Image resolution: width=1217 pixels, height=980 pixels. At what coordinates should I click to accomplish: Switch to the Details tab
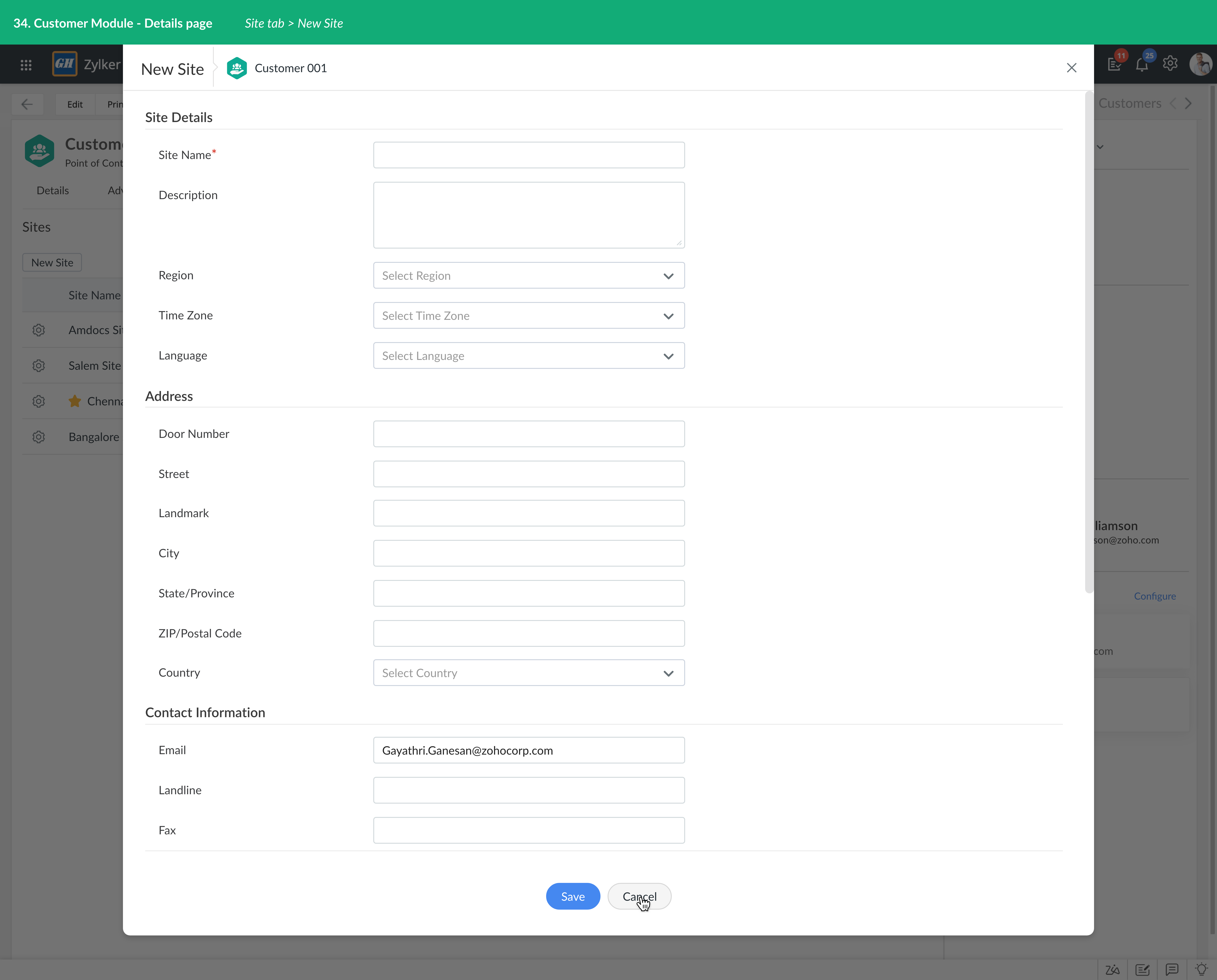(x=53, y=191)
